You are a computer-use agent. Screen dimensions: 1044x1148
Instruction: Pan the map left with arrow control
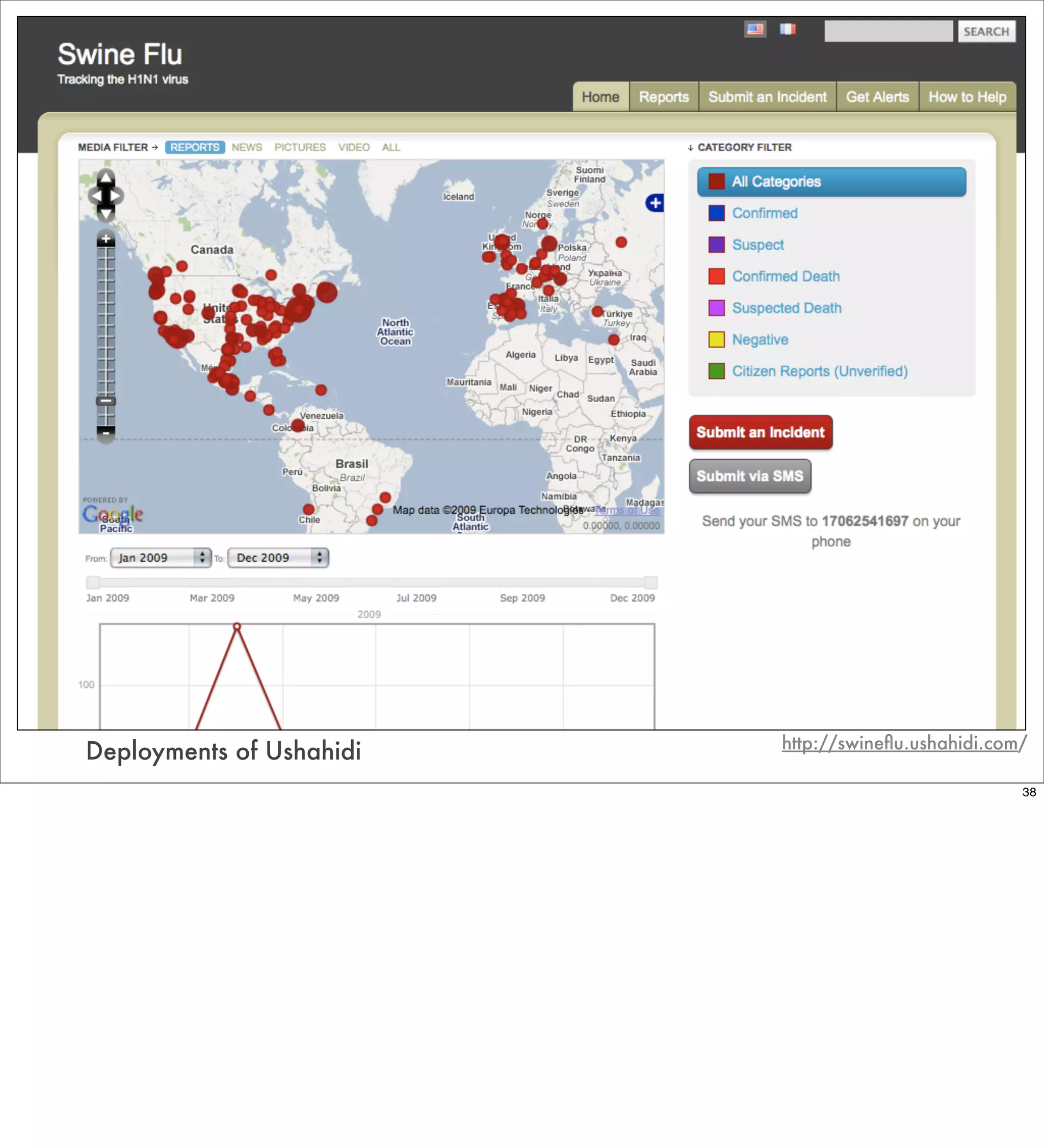(96, 195)
